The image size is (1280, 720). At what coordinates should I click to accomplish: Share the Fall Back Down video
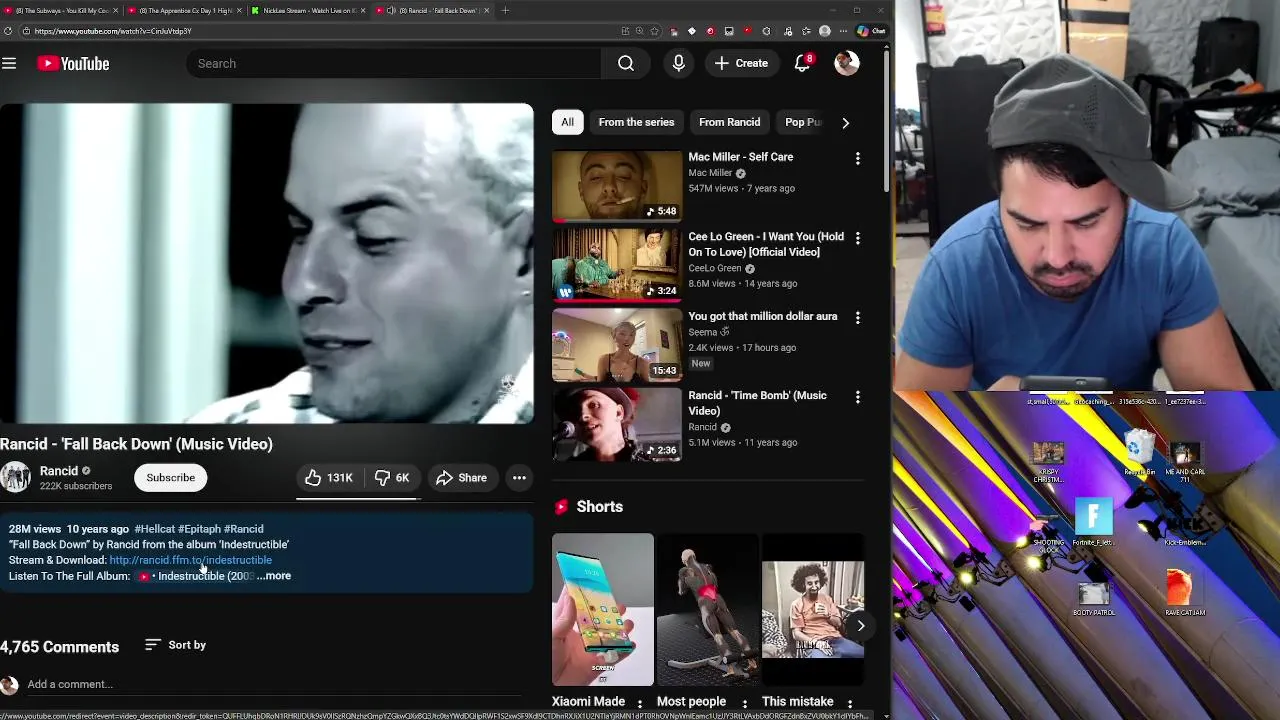point(461,478)
